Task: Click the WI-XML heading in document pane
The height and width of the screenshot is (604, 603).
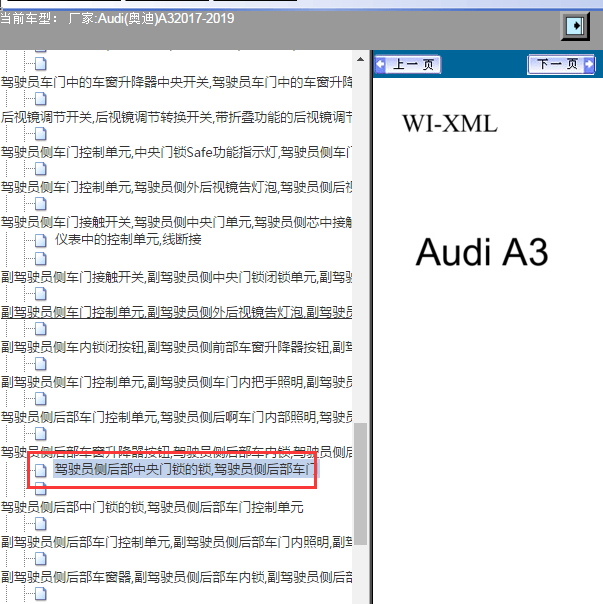Action: (450, 124)
